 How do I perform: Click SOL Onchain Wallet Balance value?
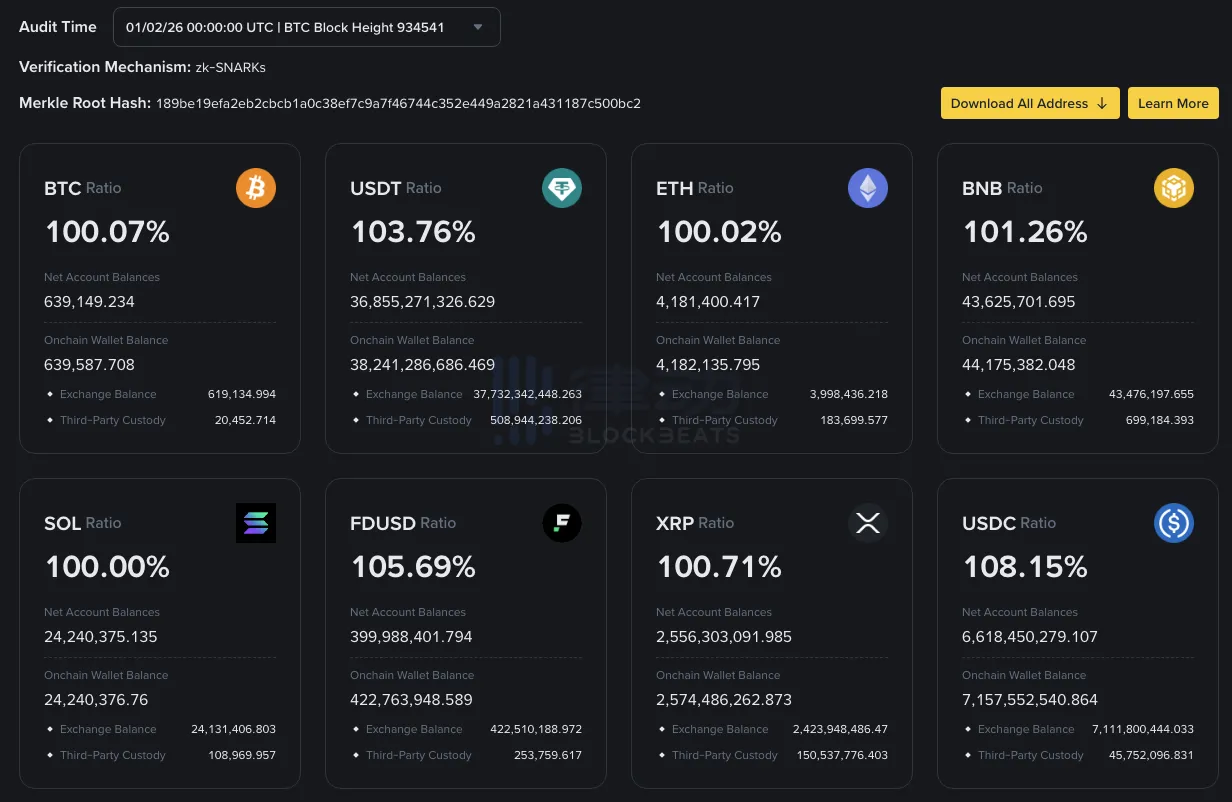pyautogui.click(x=96, y=699)
